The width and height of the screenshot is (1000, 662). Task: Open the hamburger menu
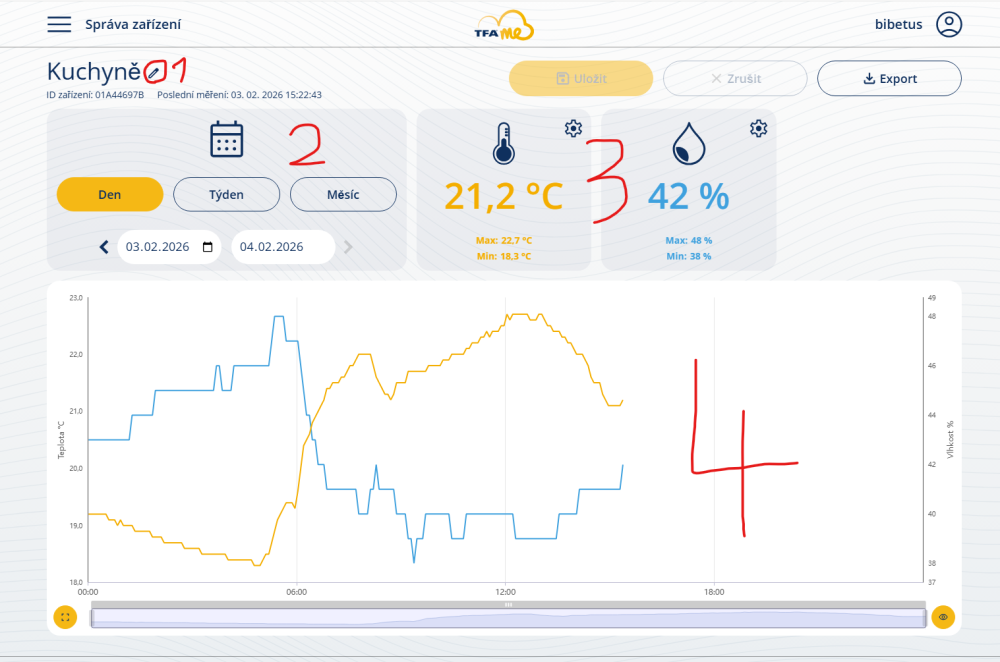pyautogui.click(x=59, y=25)
